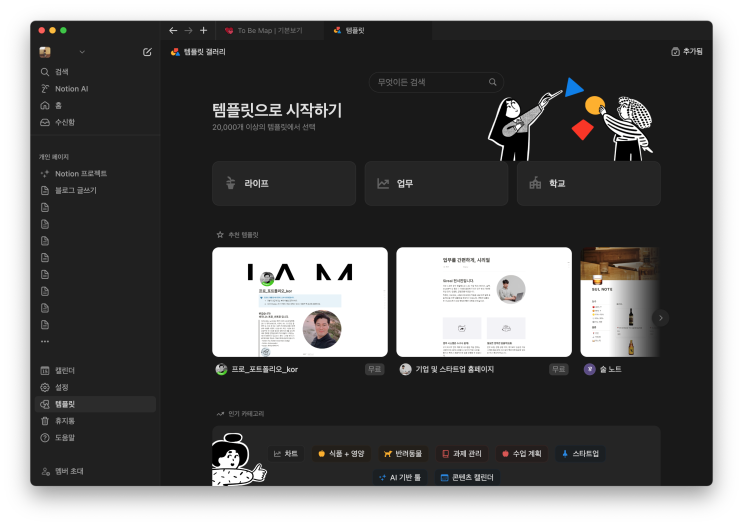Select the 수업 계획 chip
The width and height of the screenshot is (743, 526).
pyautogui.click(x=521, y=453)
